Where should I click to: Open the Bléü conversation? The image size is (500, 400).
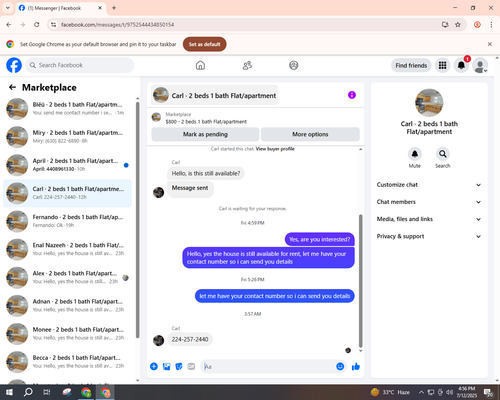[x=67, y=109]
